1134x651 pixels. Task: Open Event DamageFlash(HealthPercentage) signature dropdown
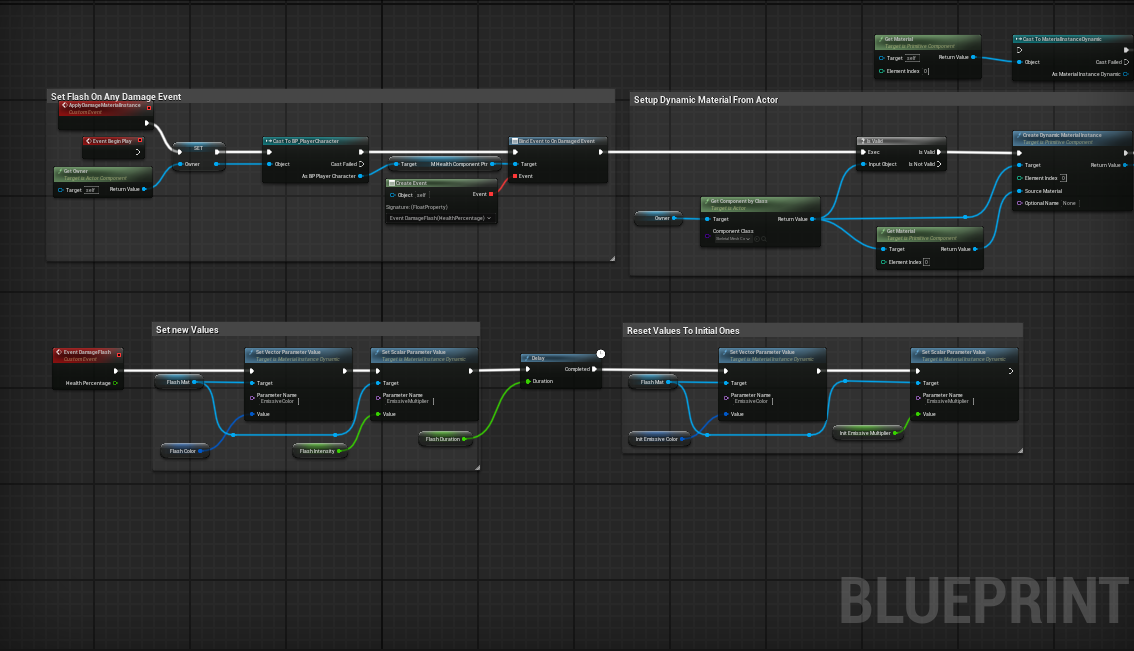[x=440, y=218]
